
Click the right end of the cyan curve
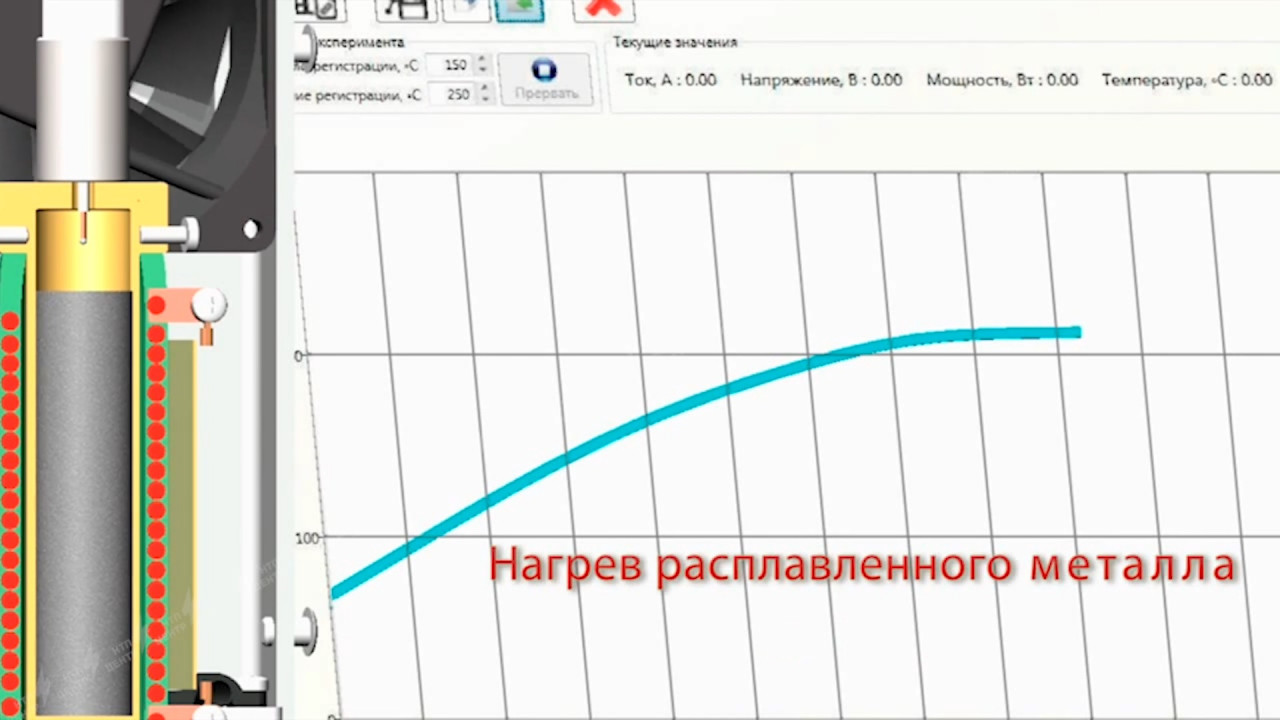click(1075, 332)
